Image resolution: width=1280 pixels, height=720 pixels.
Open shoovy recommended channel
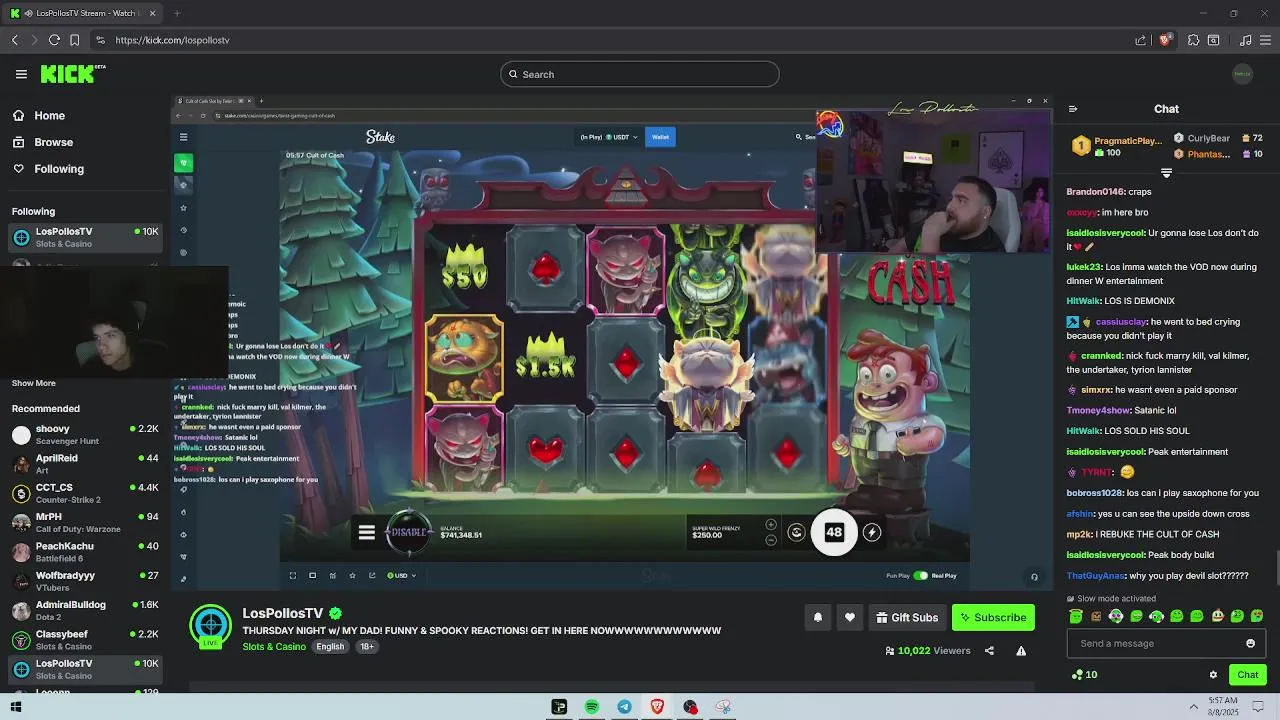click(85, 435)
